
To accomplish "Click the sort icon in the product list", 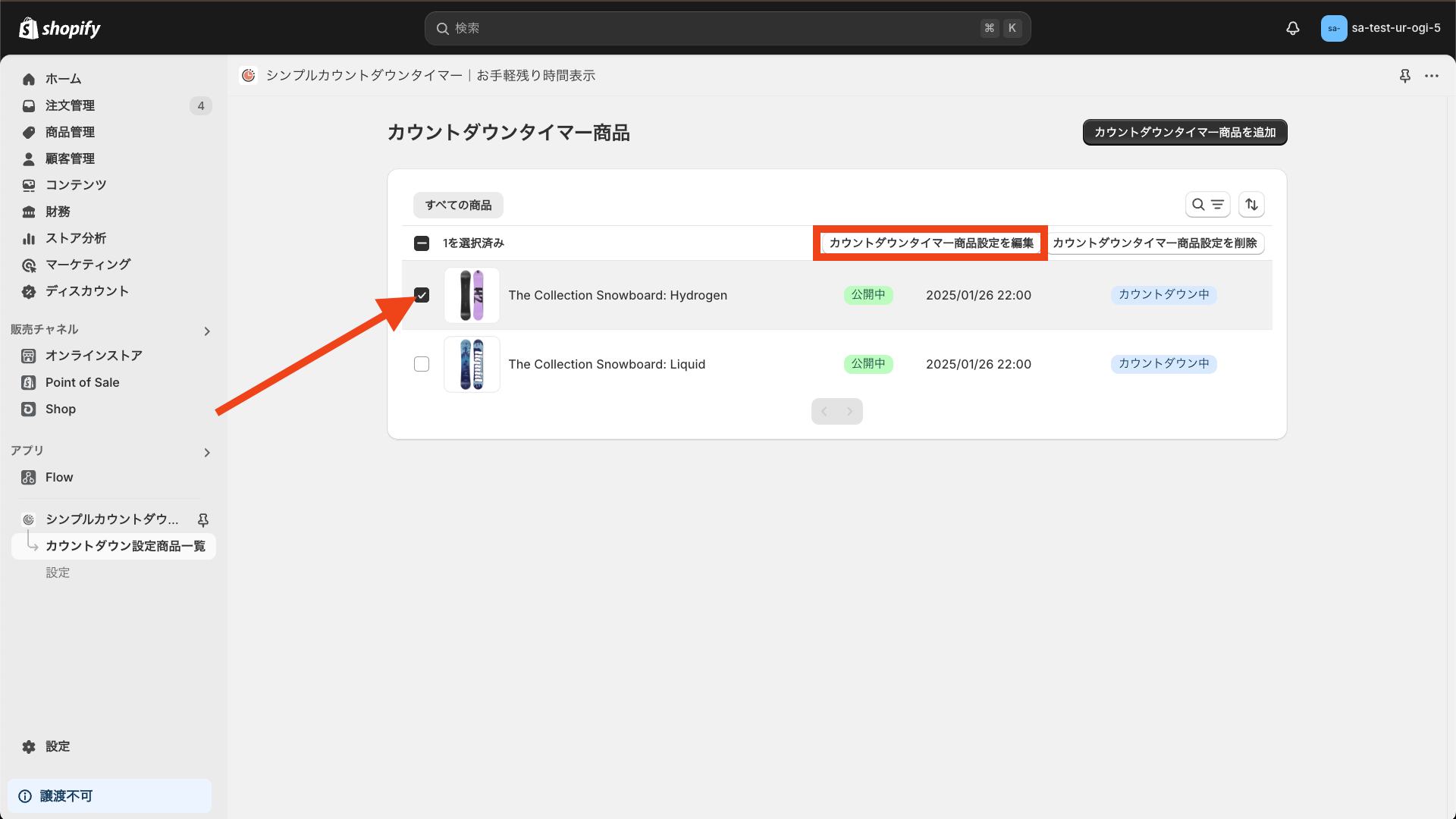I will pos(1251,204).
